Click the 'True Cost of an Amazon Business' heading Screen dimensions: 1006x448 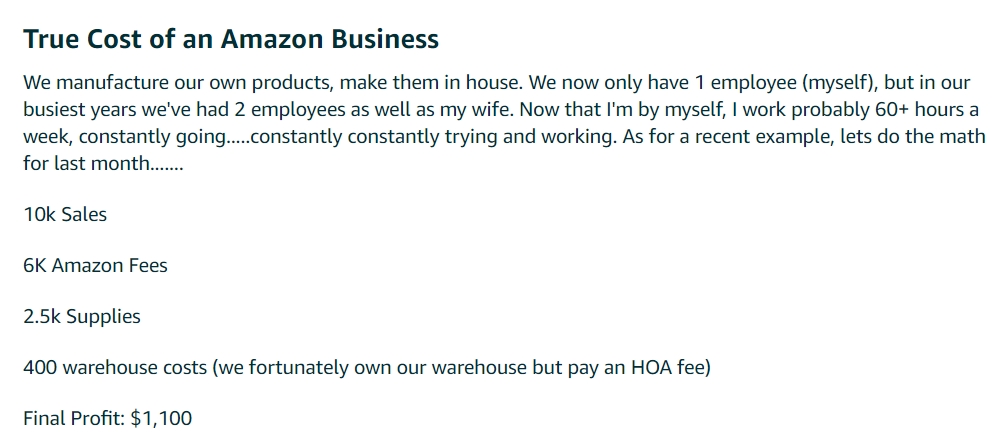[231, 39]
